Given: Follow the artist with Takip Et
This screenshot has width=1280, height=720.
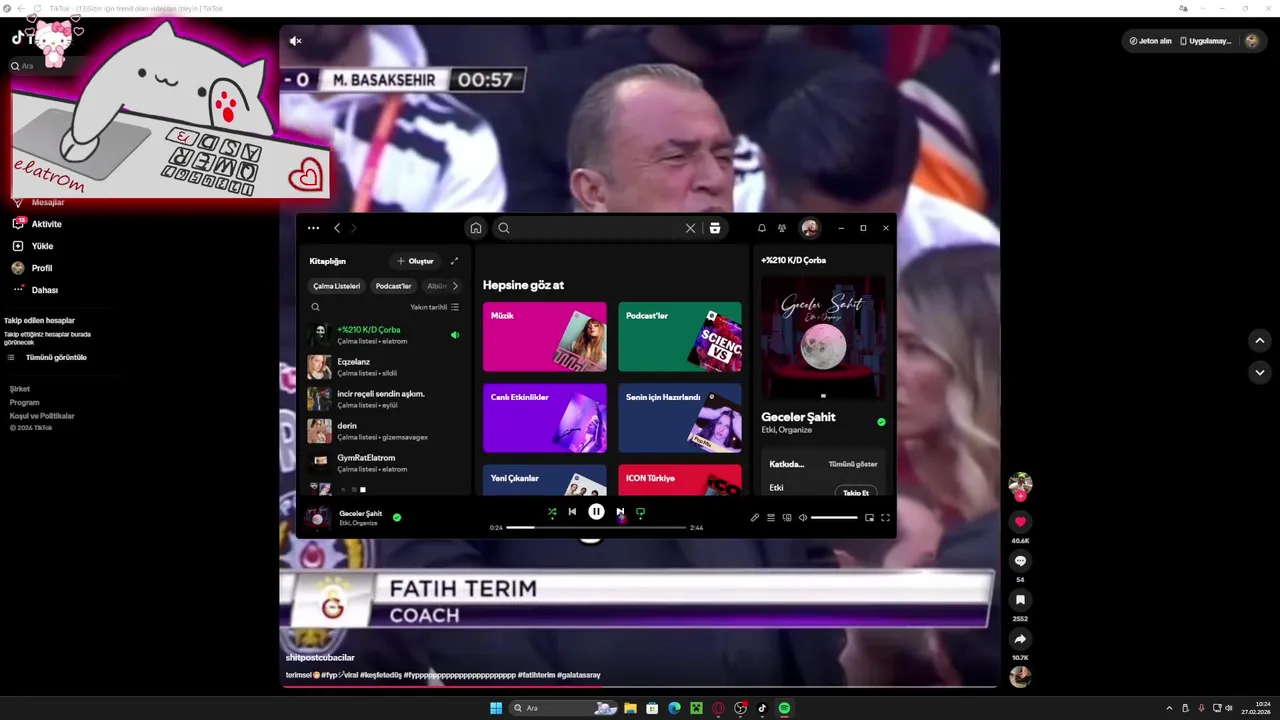Looking at the screenshot, I should [x=856, y=492].
